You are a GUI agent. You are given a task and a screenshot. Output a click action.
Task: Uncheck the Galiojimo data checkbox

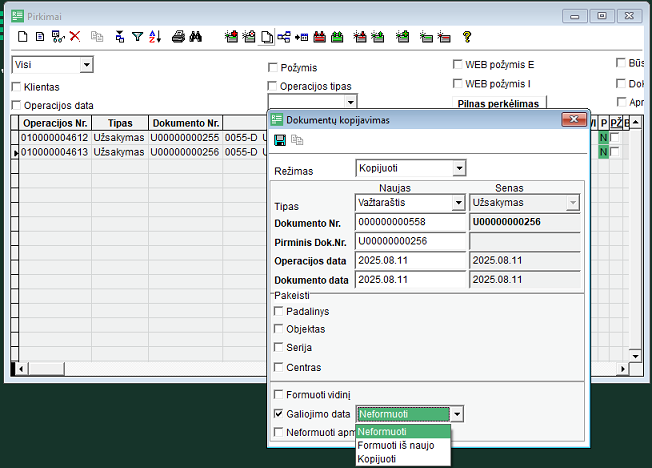(x=279, y=414)
